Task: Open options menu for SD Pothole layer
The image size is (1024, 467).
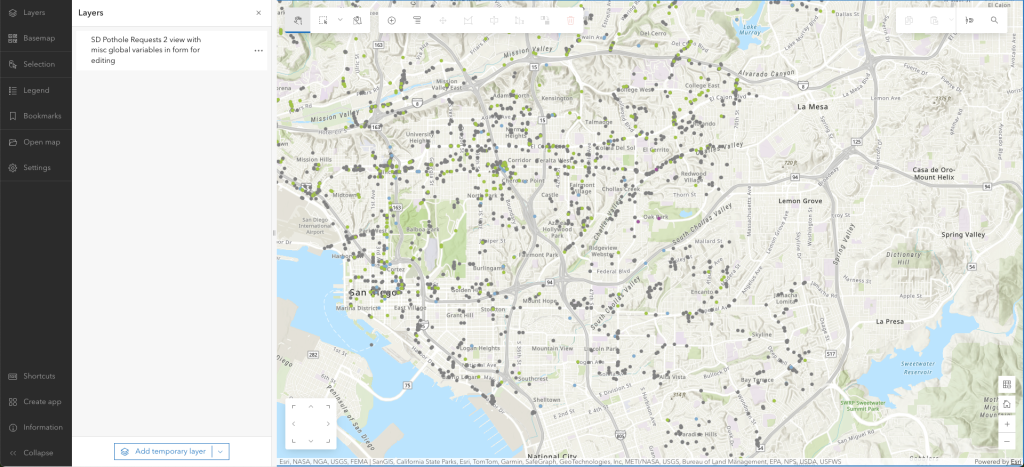Action: pyautogui.click(x=258, y=50)
